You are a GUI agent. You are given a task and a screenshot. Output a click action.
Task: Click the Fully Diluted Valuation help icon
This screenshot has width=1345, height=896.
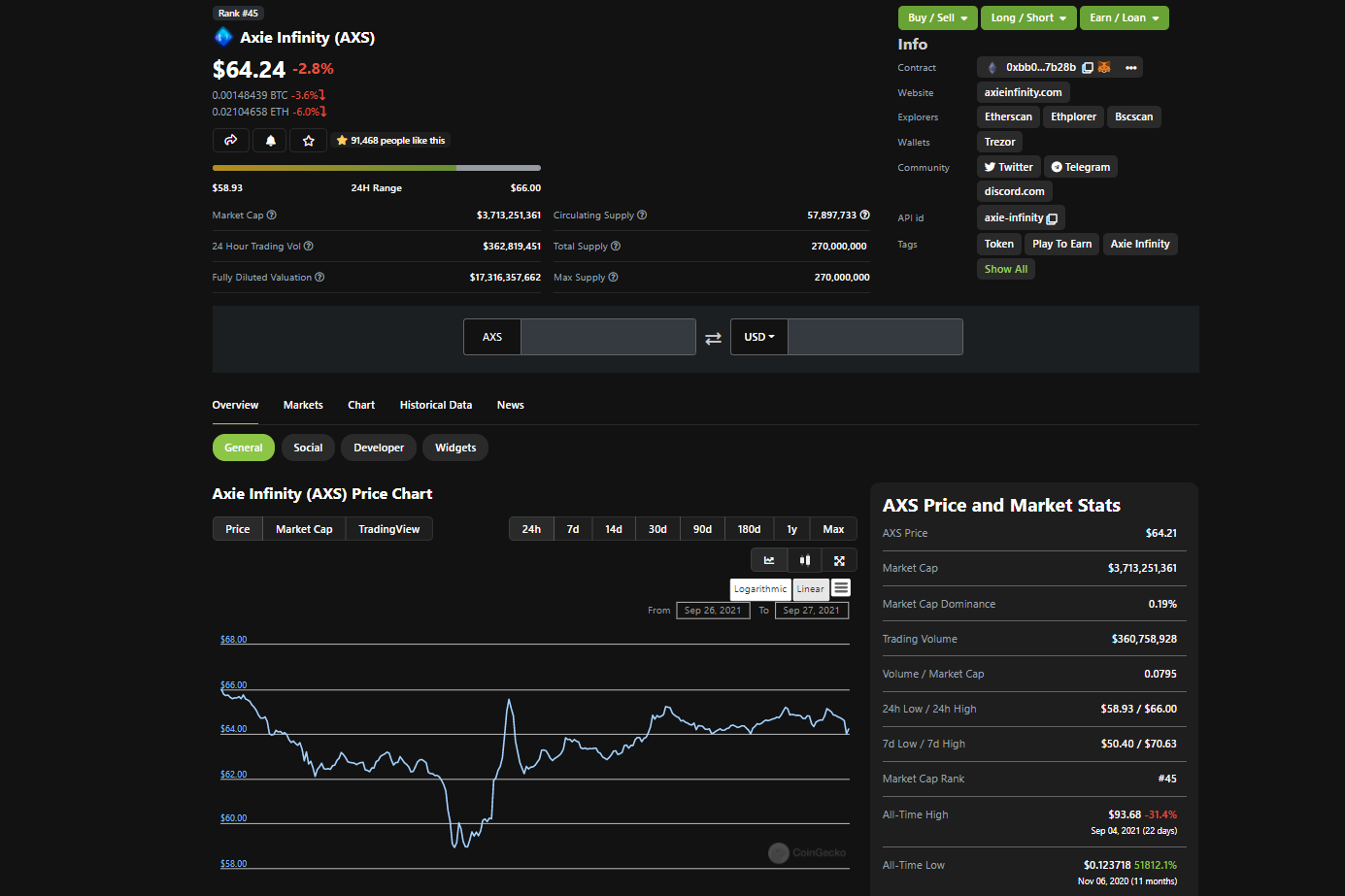[x=319, y=277]
